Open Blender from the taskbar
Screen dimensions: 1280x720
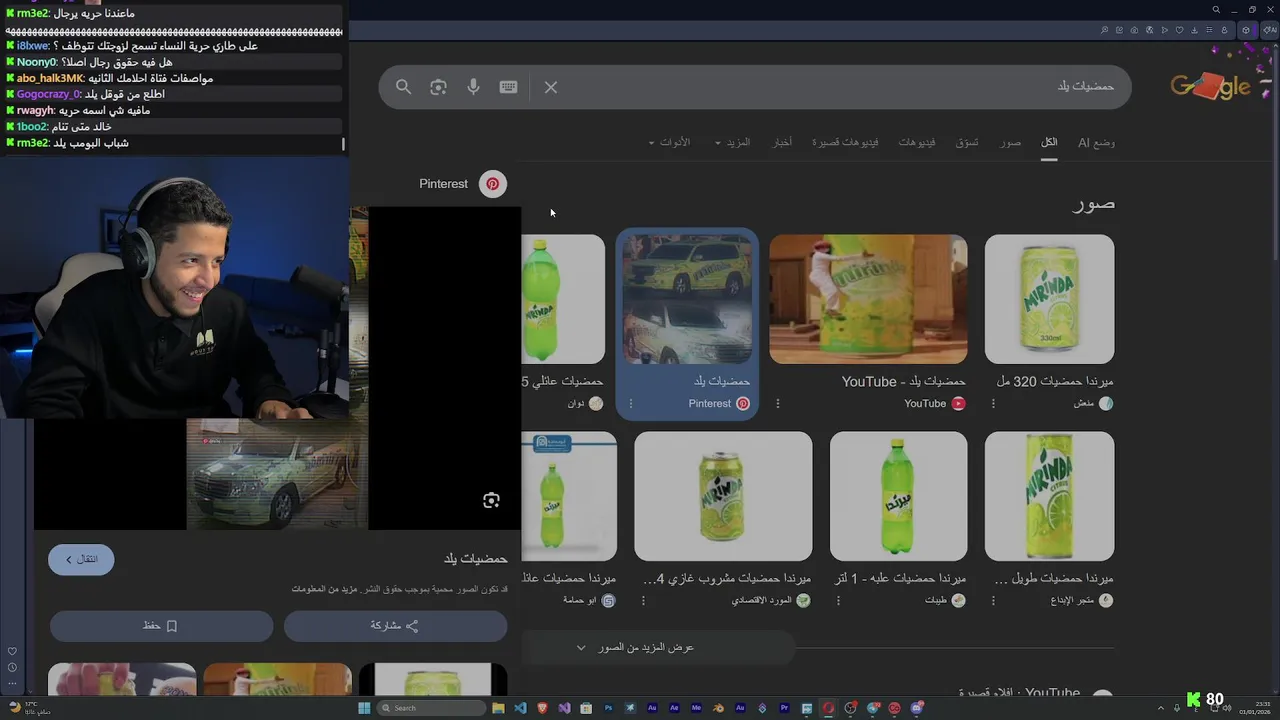(717, 708)
